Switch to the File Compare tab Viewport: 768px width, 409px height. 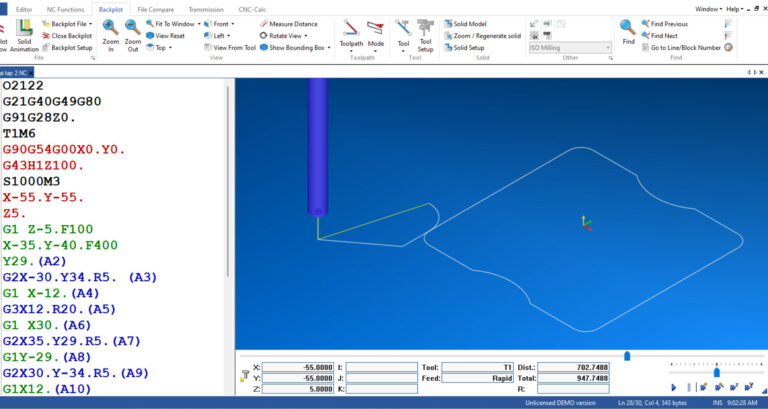click(155, 9)
